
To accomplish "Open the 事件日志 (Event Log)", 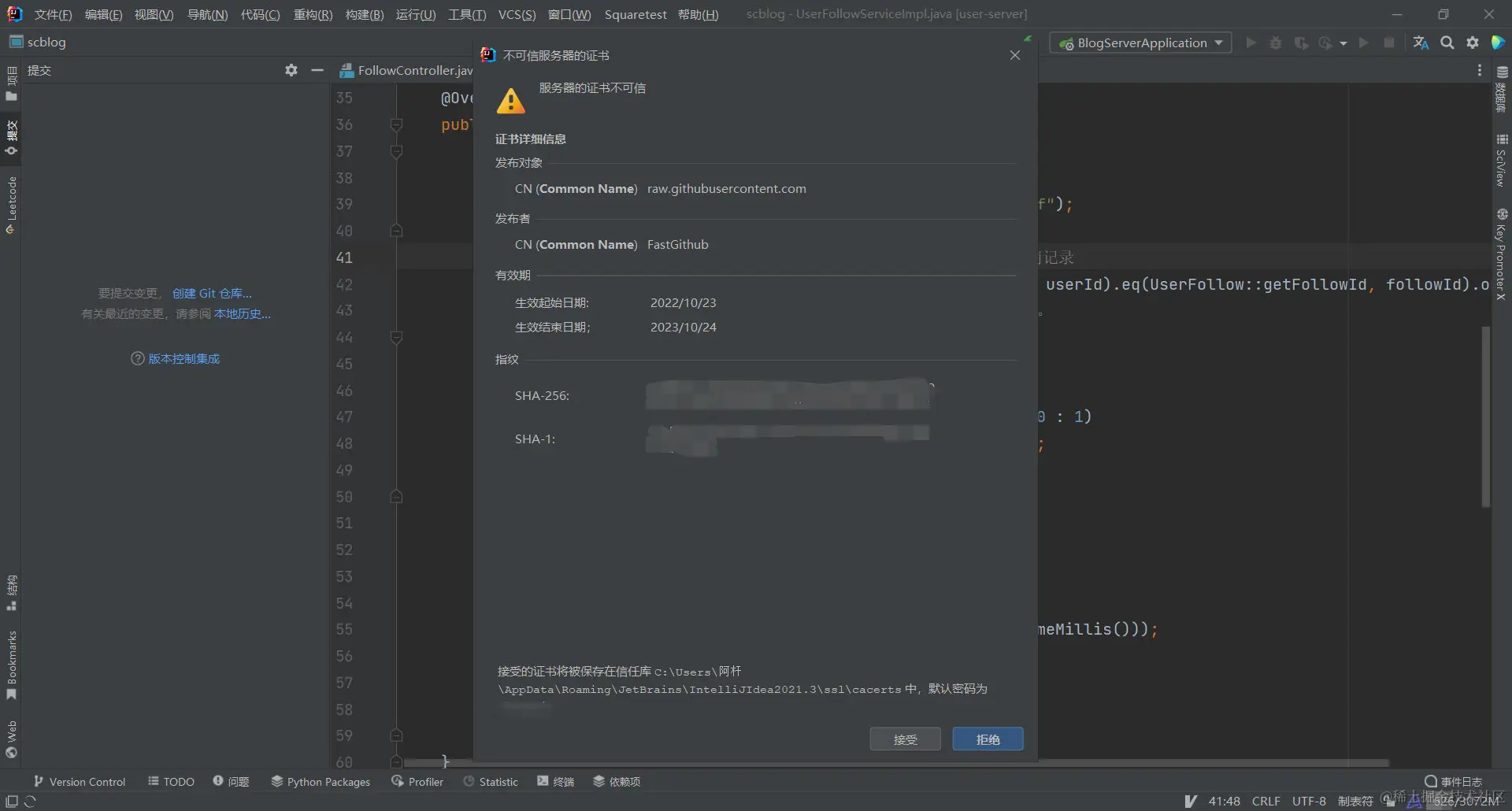I will 1453,781.
